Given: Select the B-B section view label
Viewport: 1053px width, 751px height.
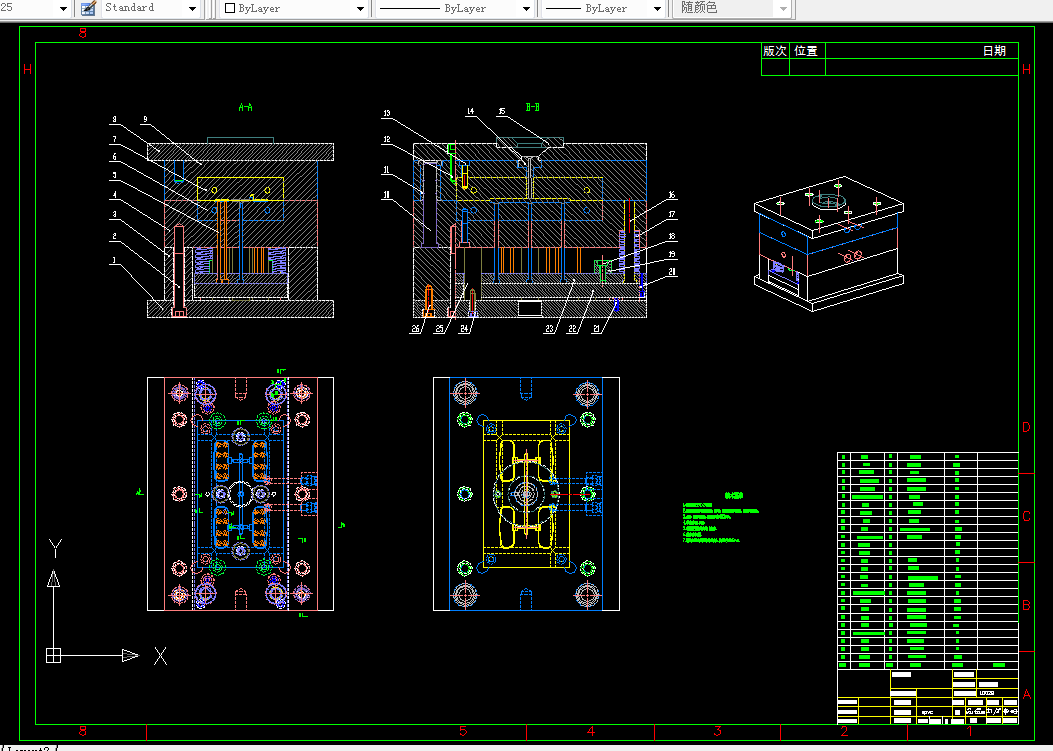Looking at the screenshot, I should (x=533, y=107).
